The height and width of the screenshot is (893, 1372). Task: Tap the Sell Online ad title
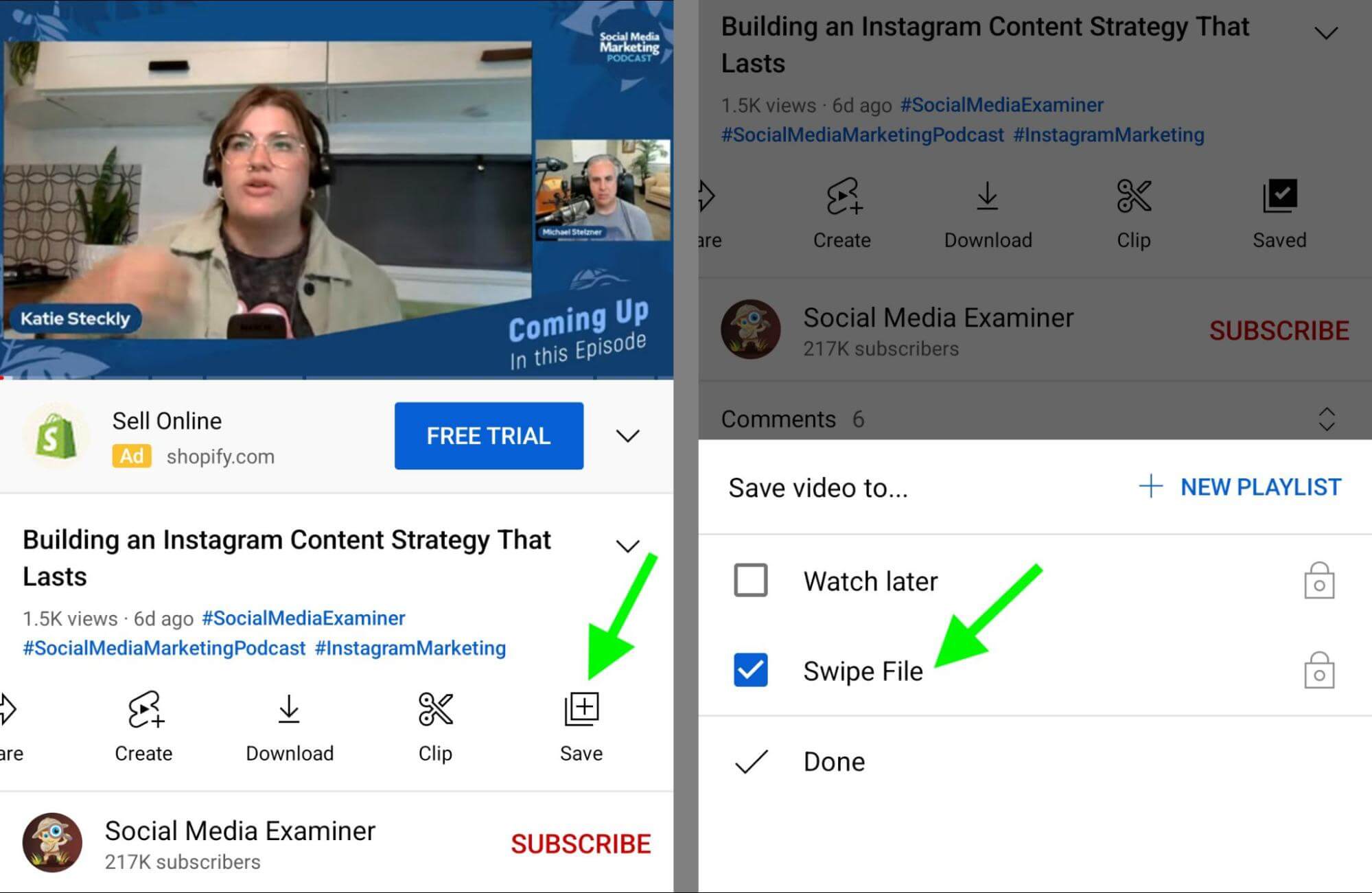pyautogui.click(x=167, y=421)
